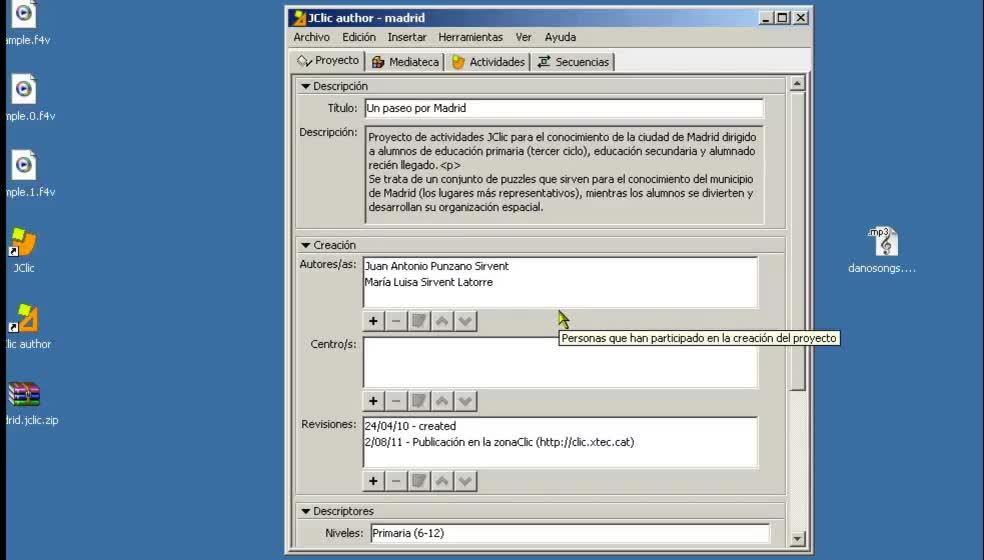Select author María Luisa Sirvent Latorre
Viewport: 984px width, 560px height.
click(x=429, y=283)
